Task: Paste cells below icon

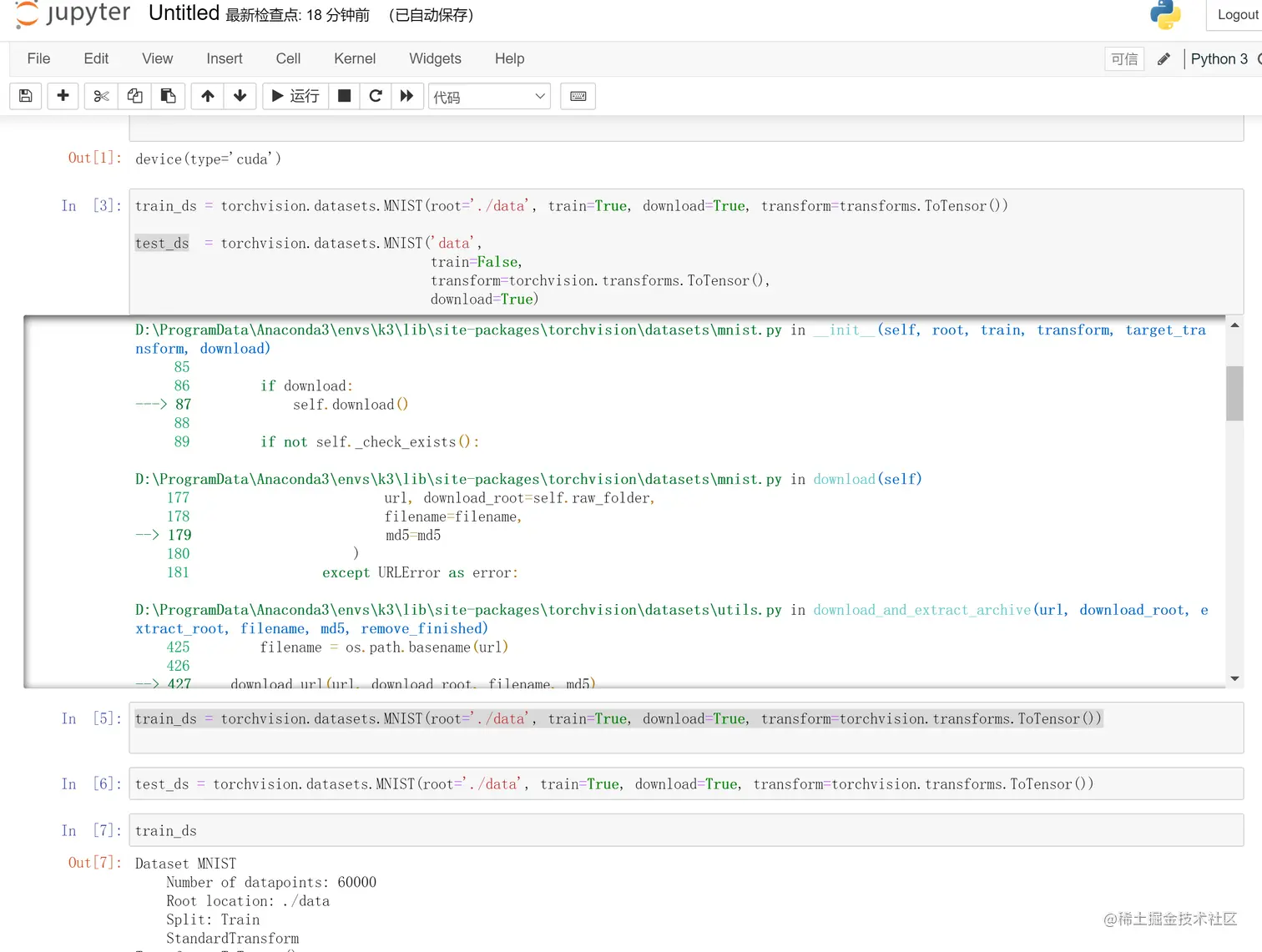Action: point(168,96)
